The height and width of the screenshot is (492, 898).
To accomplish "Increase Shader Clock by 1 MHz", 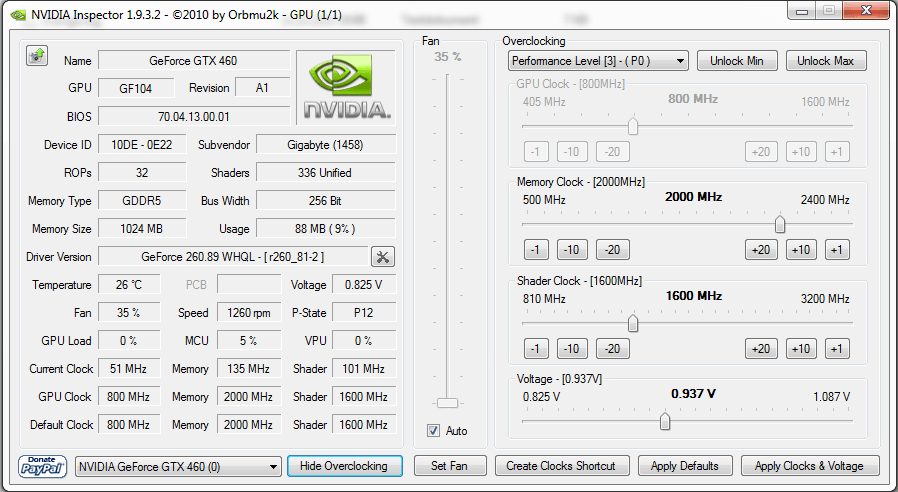I will click(837, 349).
